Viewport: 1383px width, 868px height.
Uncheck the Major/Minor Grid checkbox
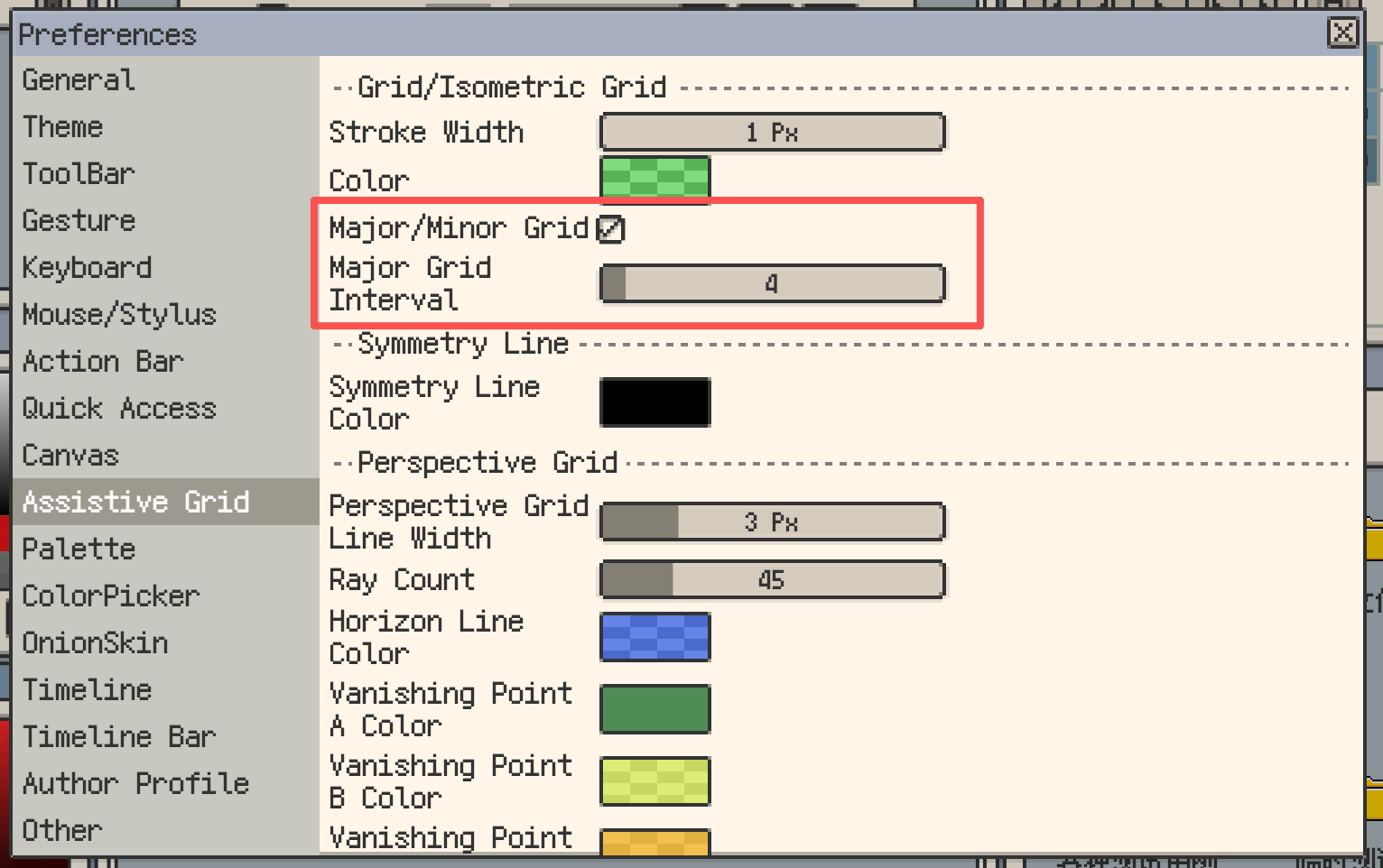(x=609, y=229)
